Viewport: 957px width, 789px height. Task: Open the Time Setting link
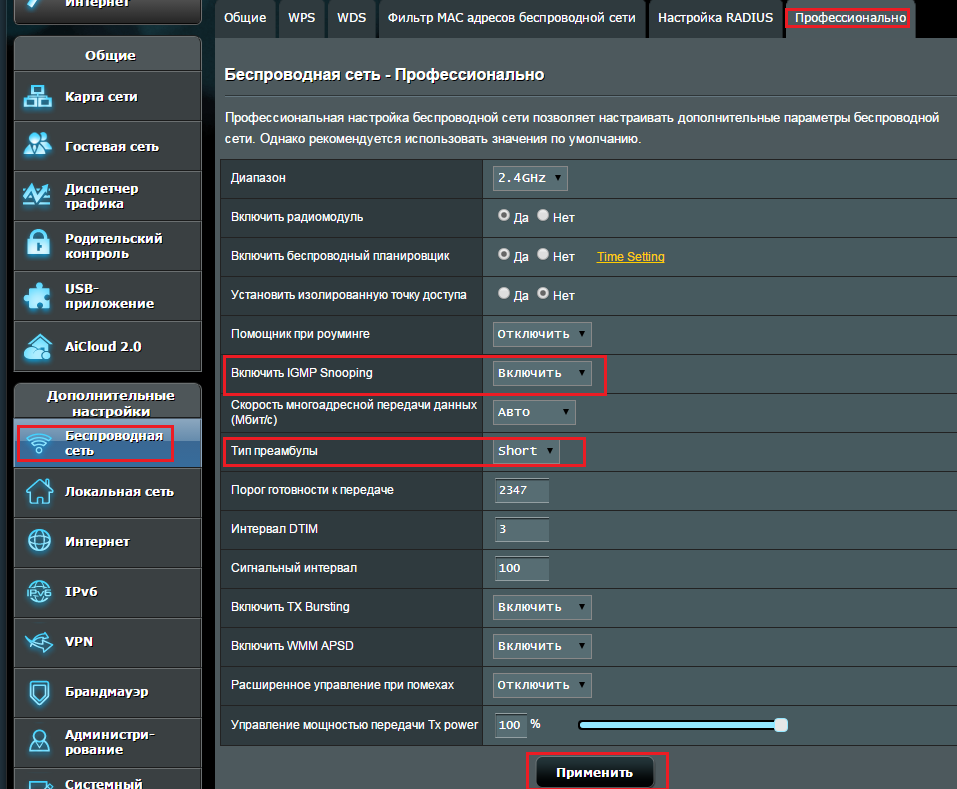[630, 257]
